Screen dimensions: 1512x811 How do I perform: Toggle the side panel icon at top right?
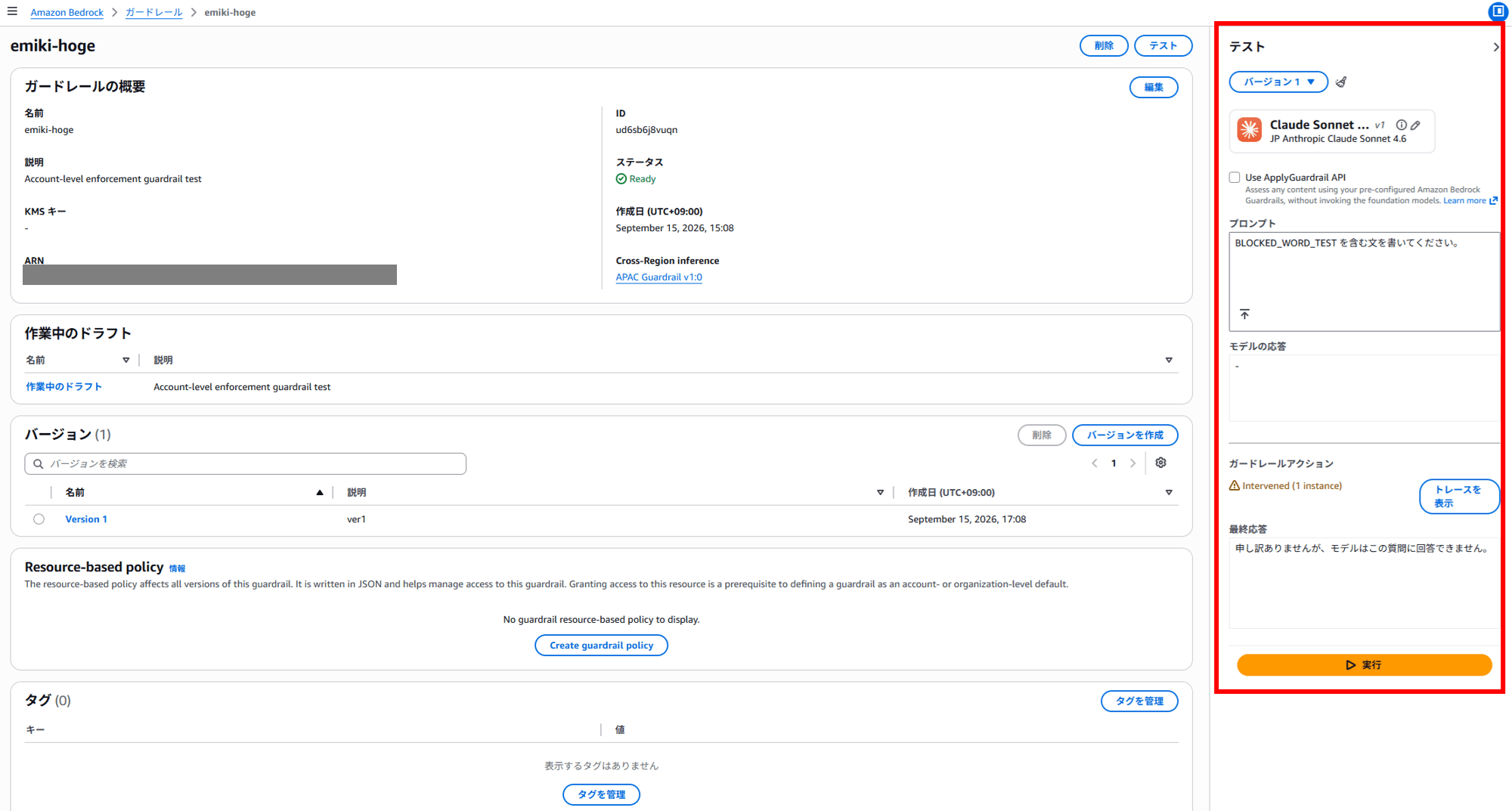point(1498,11)
